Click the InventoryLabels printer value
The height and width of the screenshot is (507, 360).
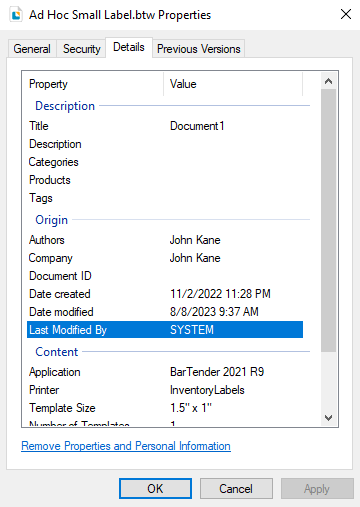pyautogui.click(x=207, y=390)
